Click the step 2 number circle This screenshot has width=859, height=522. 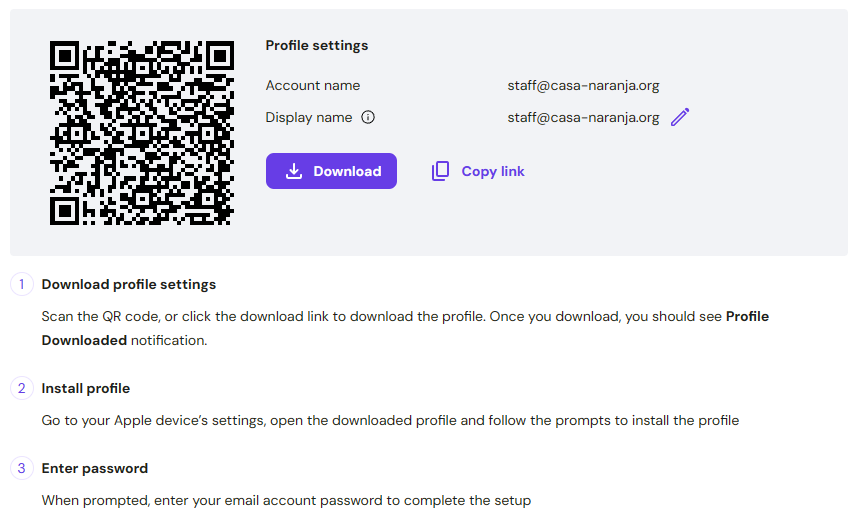click(22, 388)
